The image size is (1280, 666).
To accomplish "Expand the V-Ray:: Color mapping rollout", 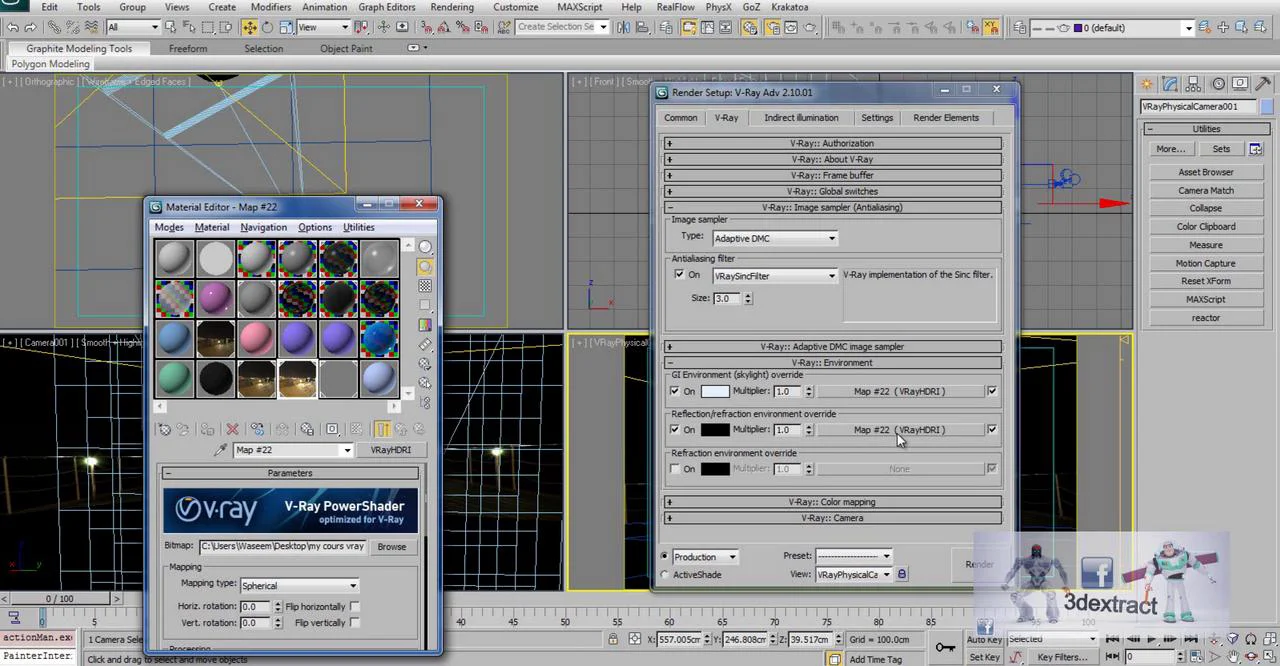I will click(x=832, y=502).
